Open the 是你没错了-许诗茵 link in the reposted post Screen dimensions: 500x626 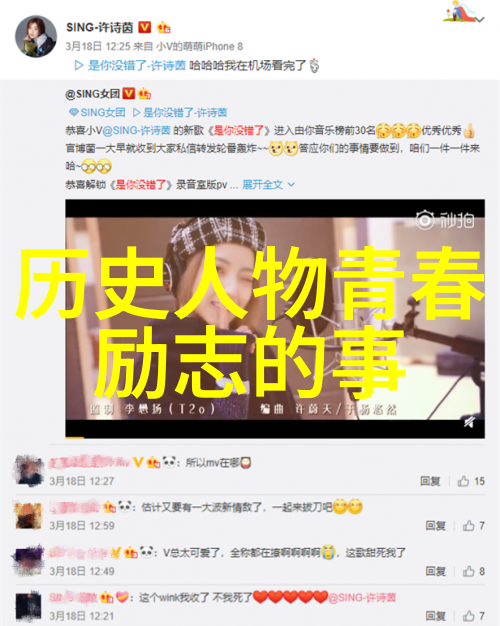(x=180, y=113)
